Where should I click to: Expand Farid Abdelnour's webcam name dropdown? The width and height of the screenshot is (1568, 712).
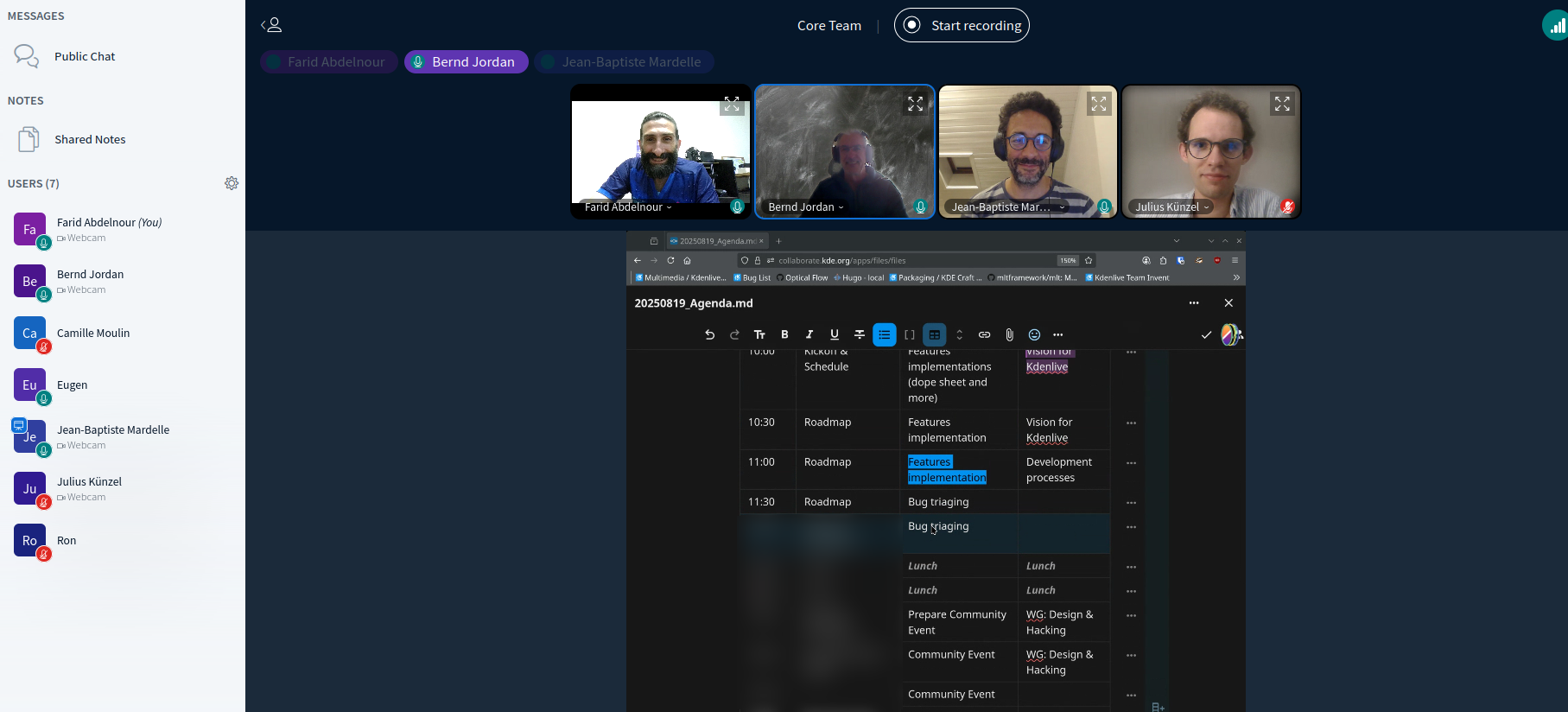click(628, 207)
